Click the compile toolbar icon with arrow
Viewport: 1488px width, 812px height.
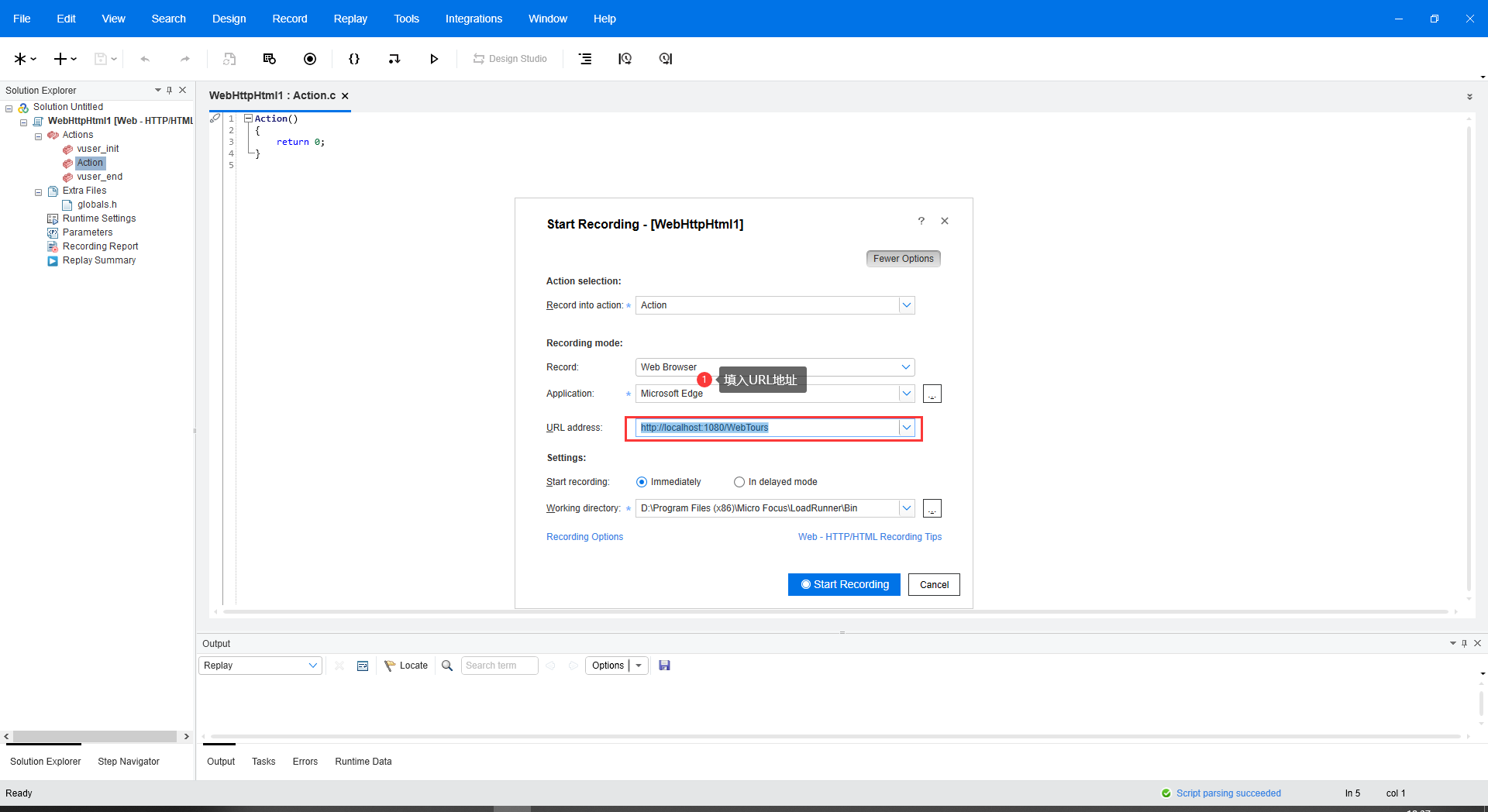394,59
